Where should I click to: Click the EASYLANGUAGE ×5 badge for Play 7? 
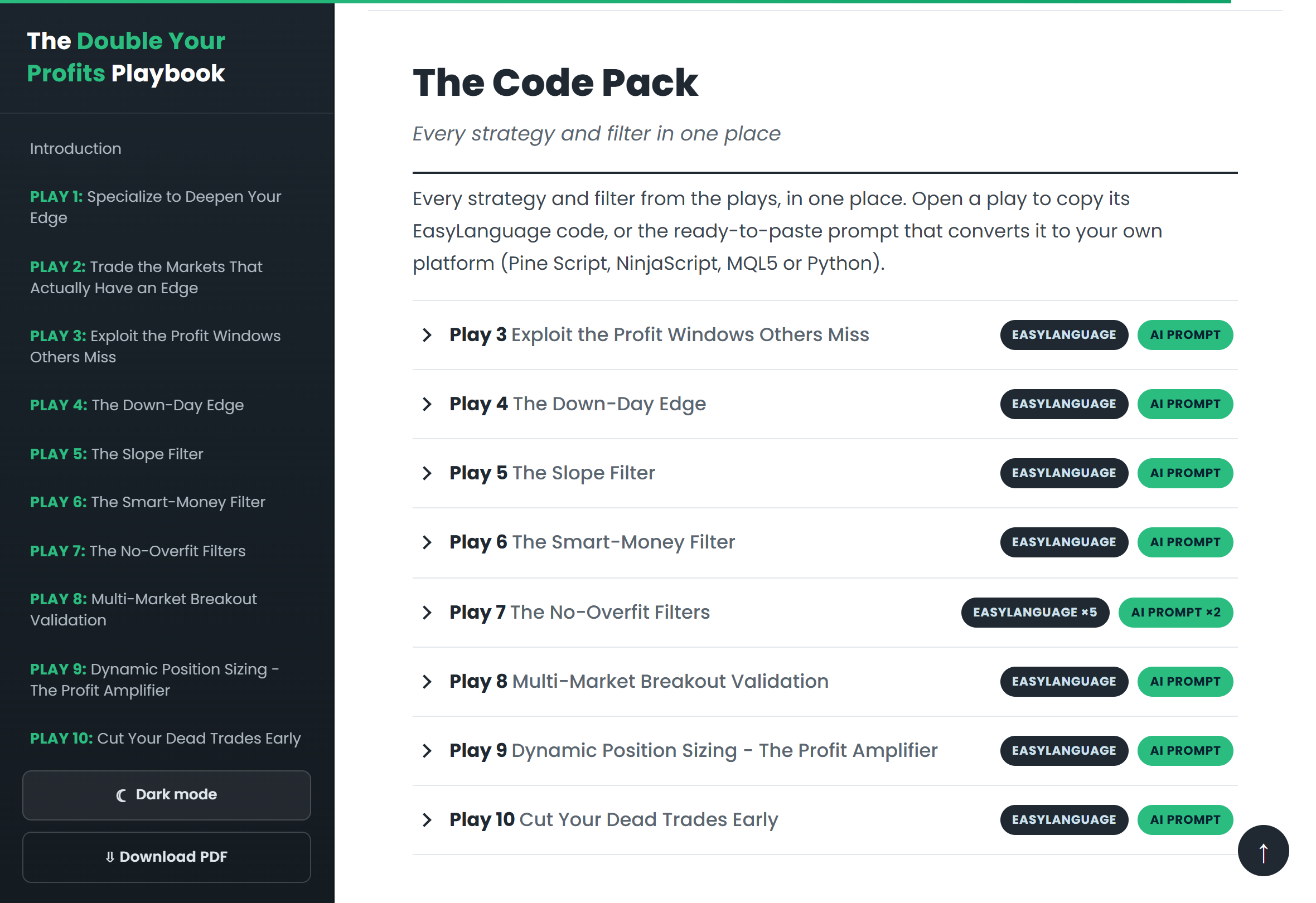(1034, 612)
